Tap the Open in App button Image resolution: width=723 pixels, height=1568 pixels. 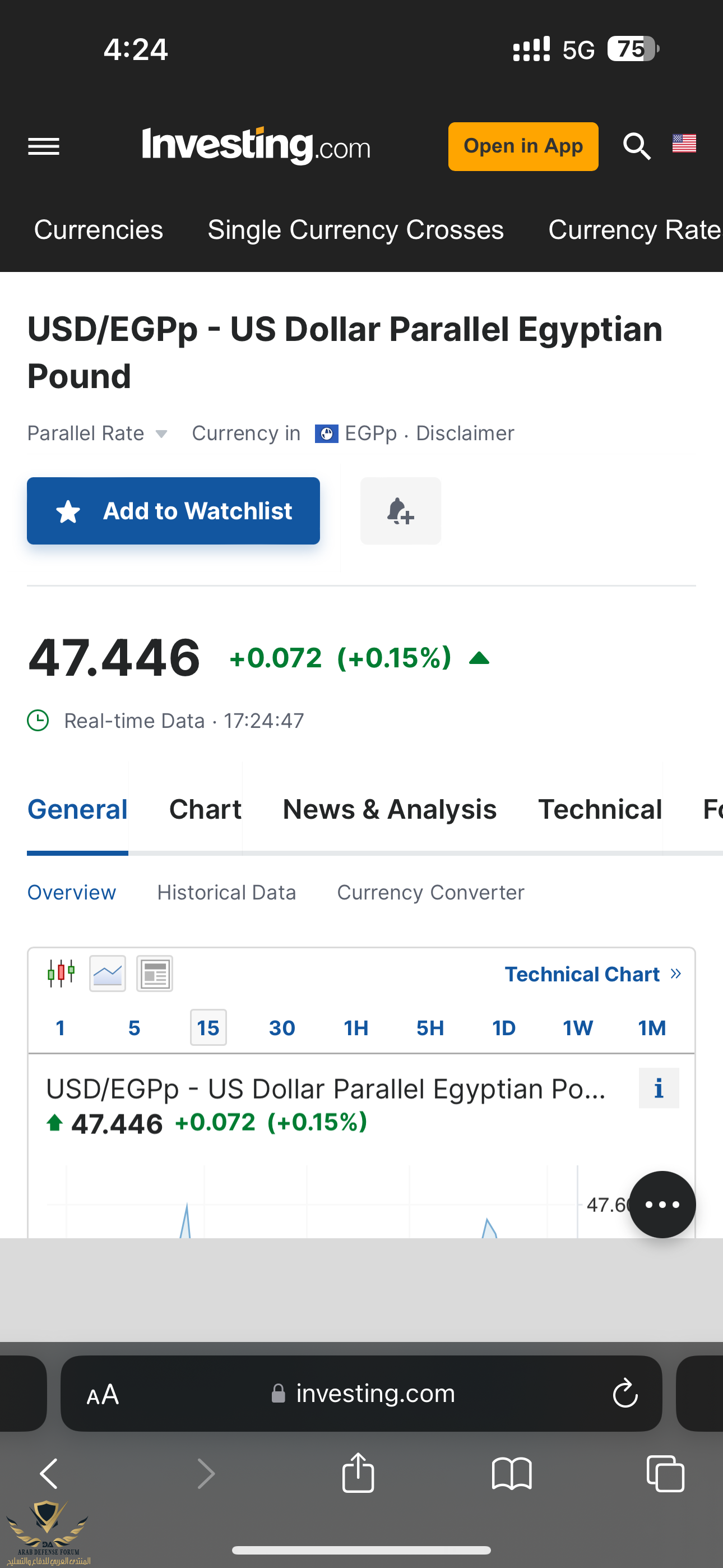(x=523, y=147)
